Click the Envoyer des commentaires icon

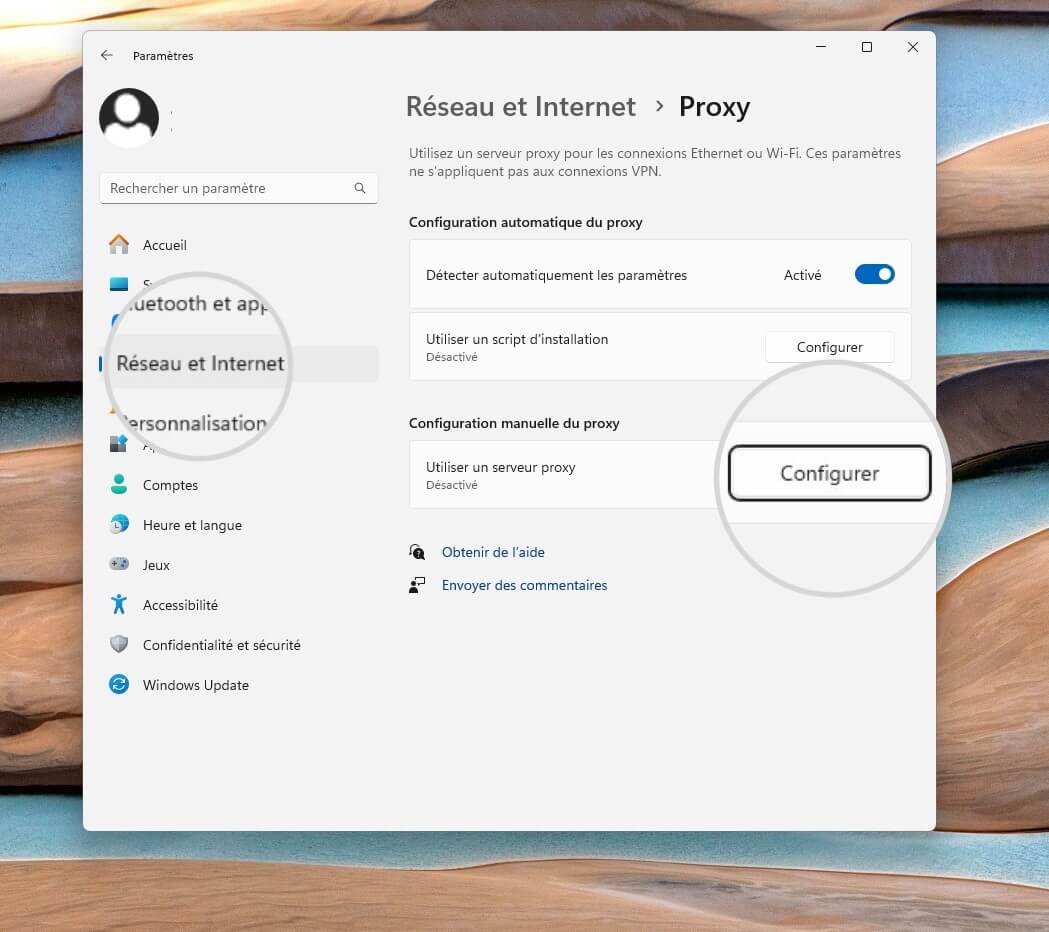coord(417,585)
